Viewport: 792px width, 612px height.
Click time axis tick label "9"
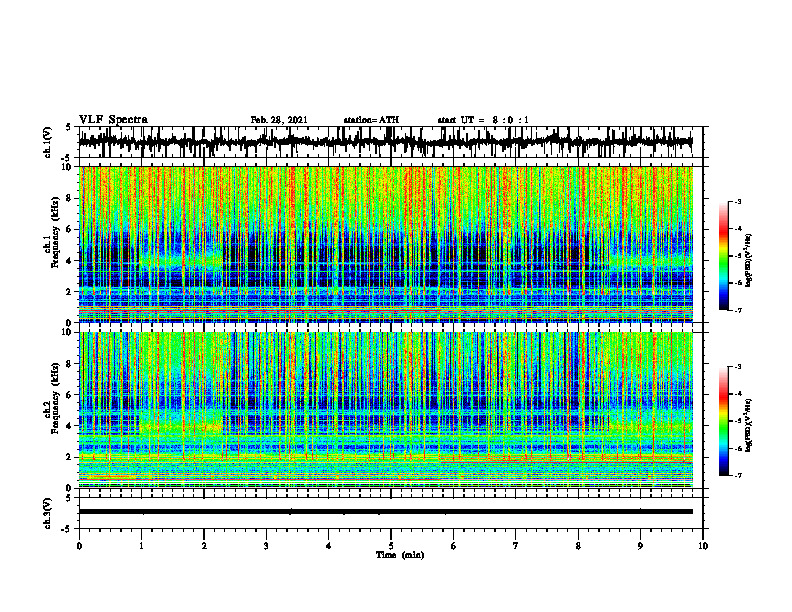tap(640, 546)
